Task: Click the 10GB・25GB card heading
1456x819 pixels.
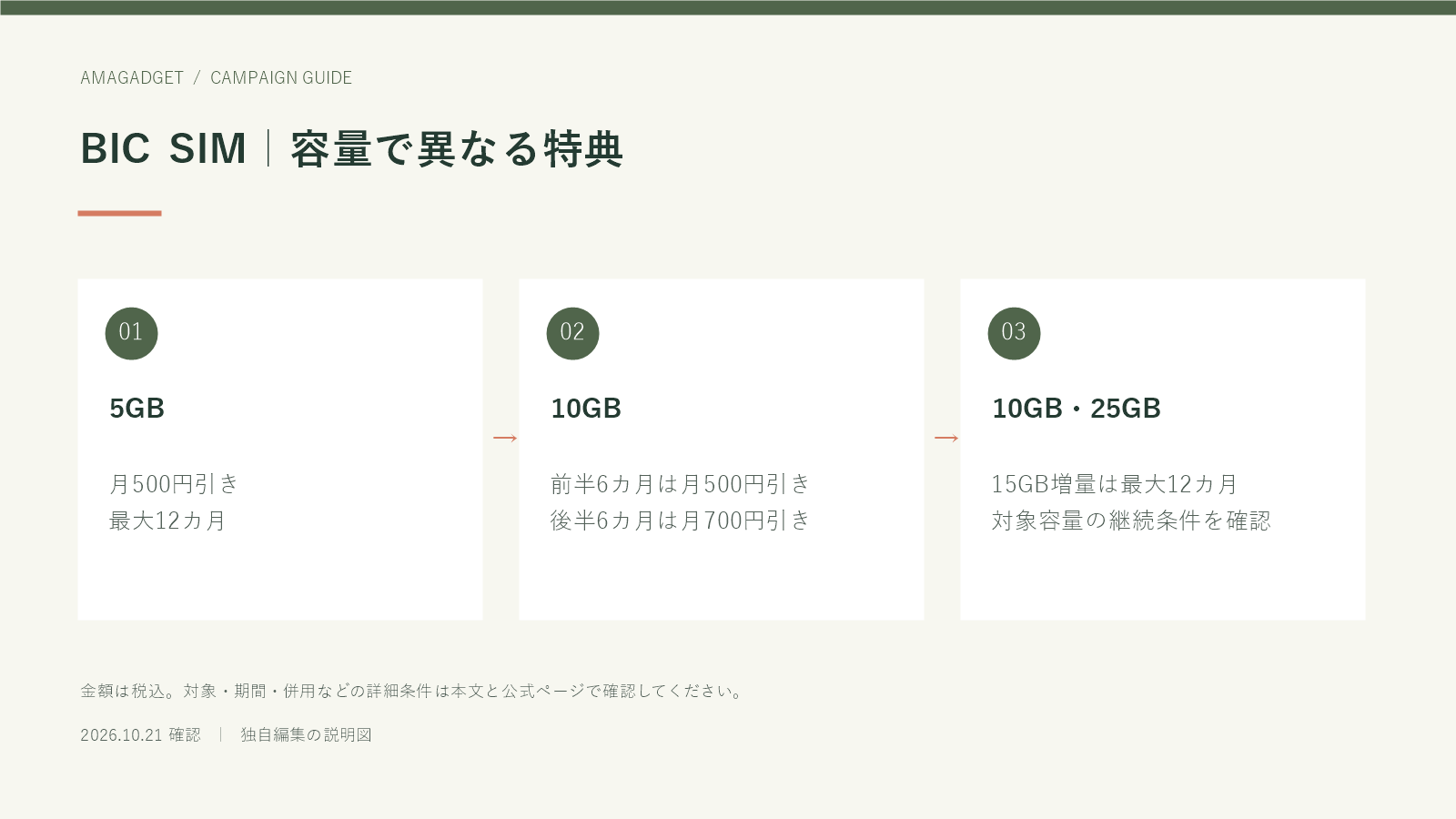Action: 1077,409
